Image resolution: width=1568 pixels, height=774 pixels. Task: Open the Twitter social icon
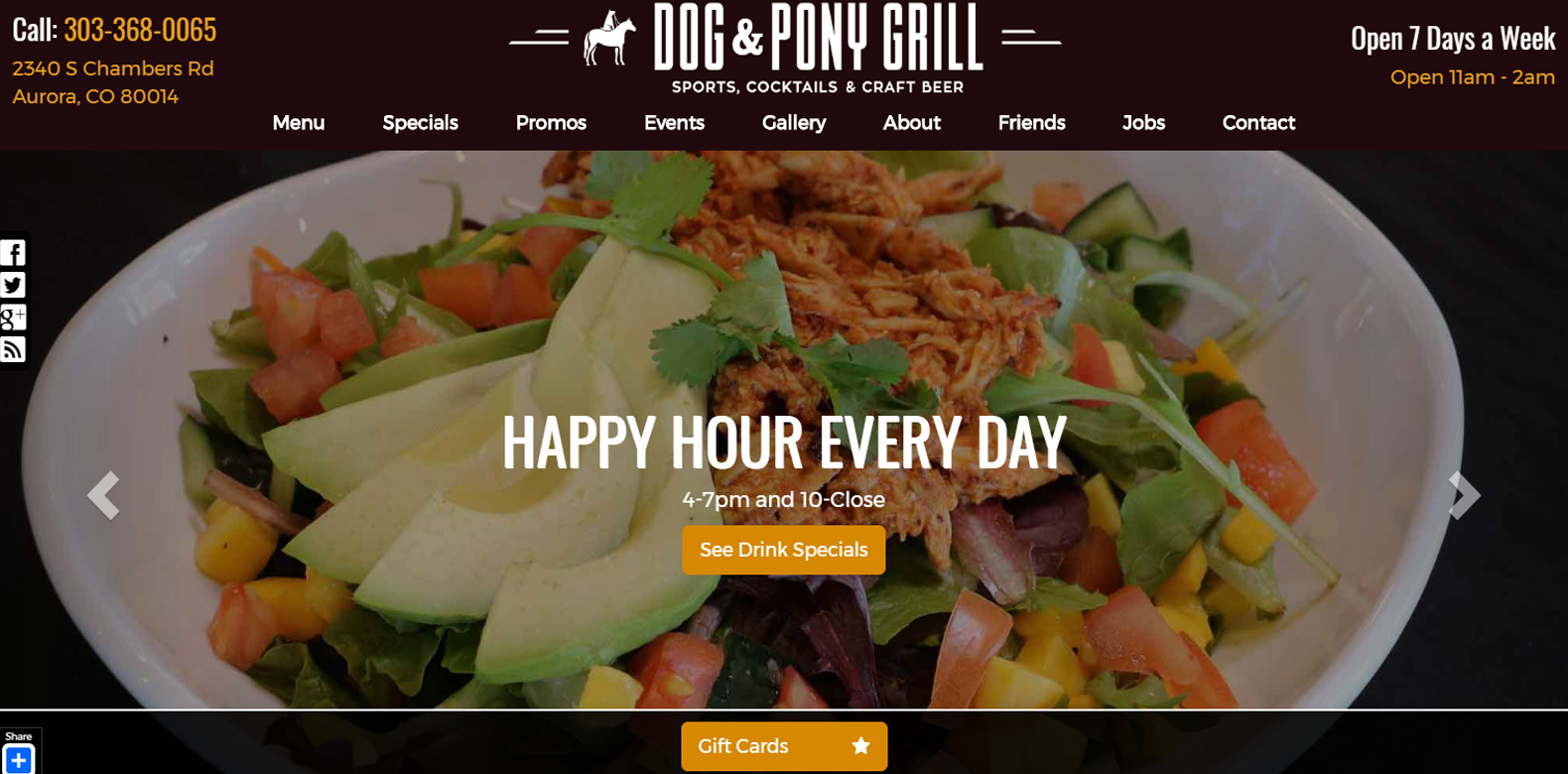click(13, 285)
